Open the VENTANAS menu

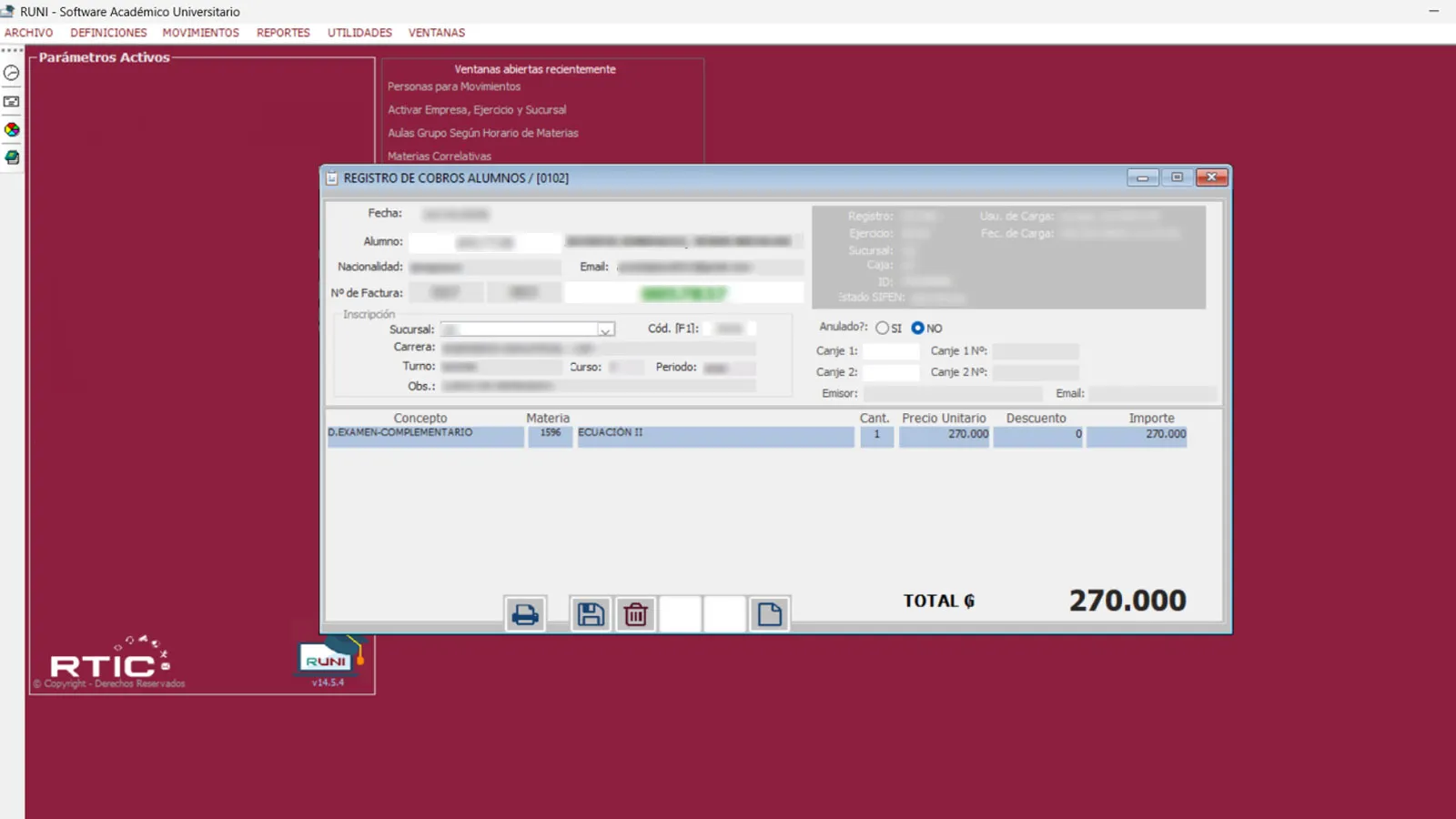437,33
